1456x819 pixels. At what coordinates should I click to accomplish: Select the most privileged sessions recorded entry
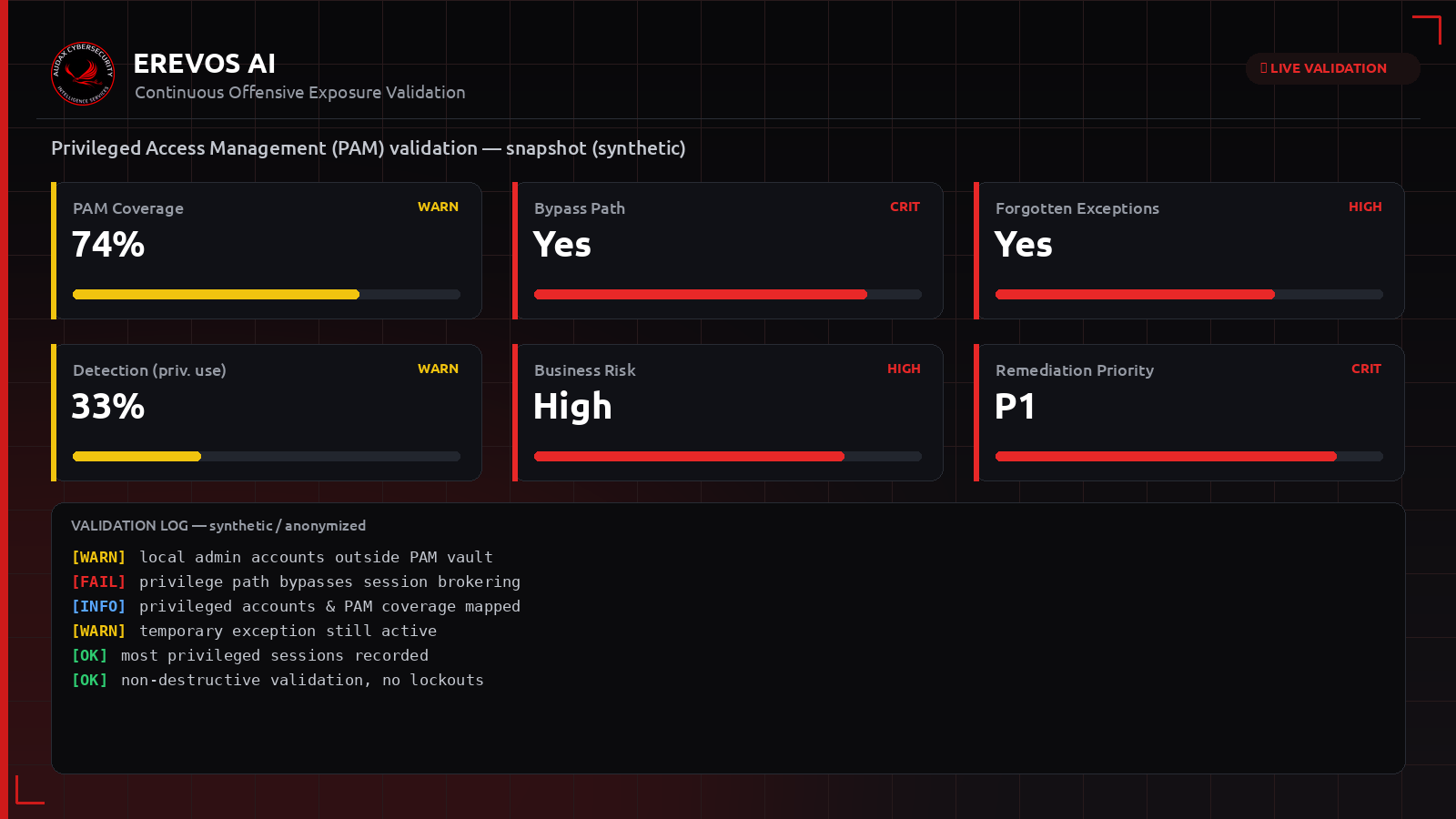click(x=275, y=655)
